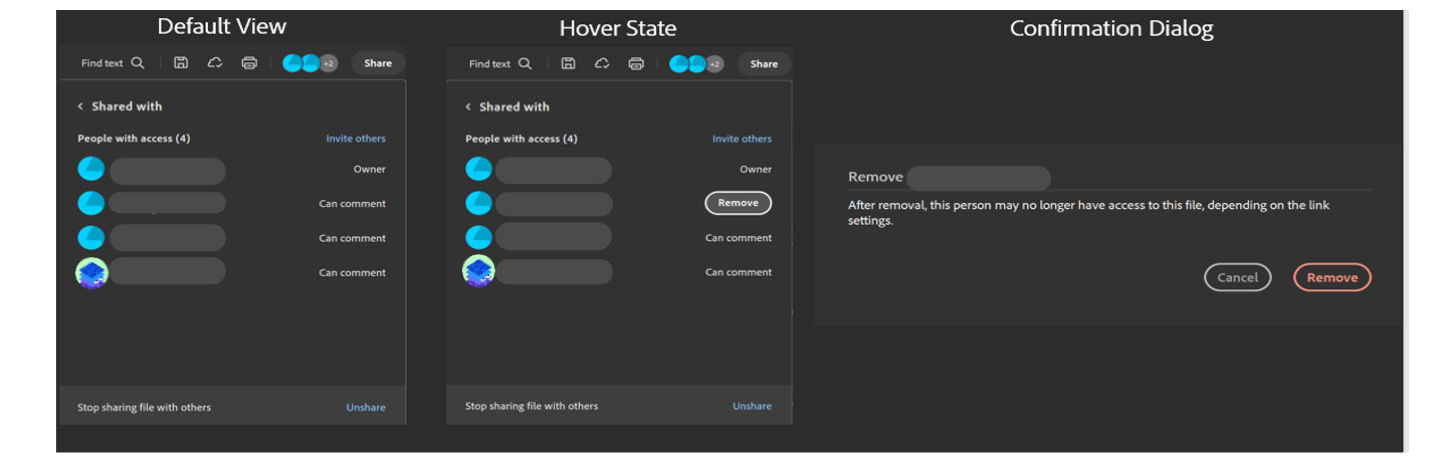This screenshot has height=466, width=1440.
Task: Cancel the removal in Confirmation Dialog
Action: pyautogui.click(x=1237, y=277)
